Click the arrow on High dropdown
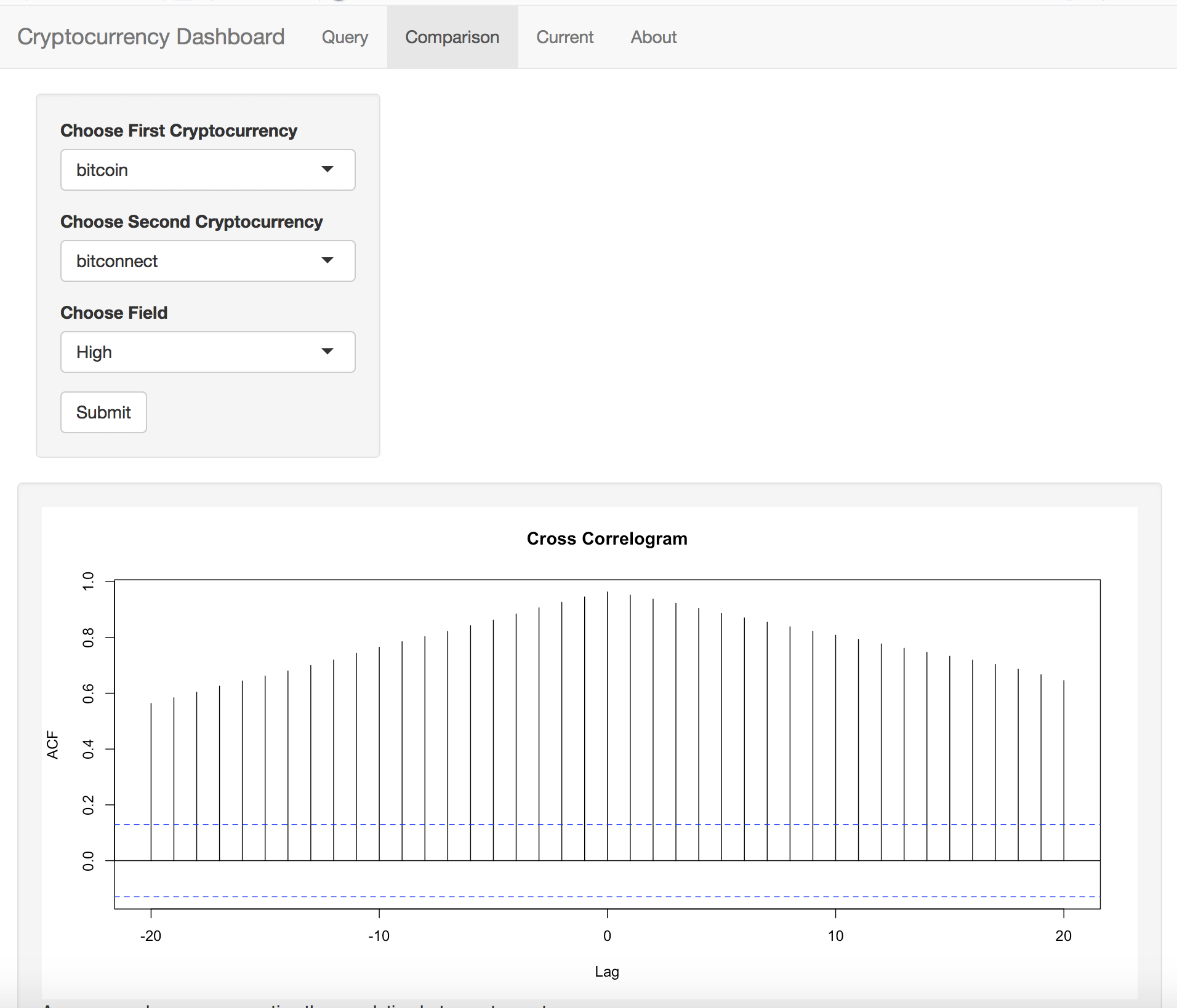The image size is (1177, 1008). click(x=327, y=351)
